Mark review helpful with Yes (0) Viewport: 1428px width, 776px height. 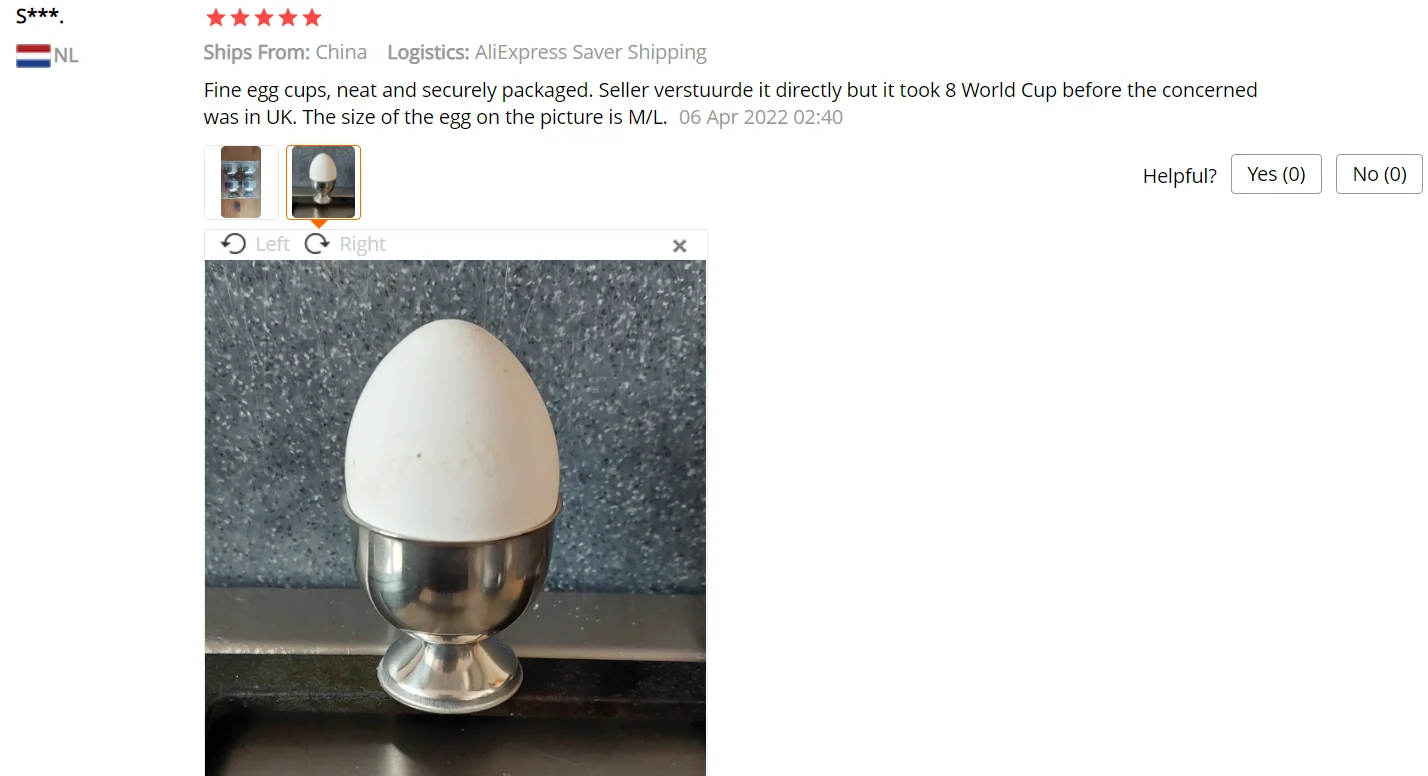pyautogui.click(x=1276, y=174)
